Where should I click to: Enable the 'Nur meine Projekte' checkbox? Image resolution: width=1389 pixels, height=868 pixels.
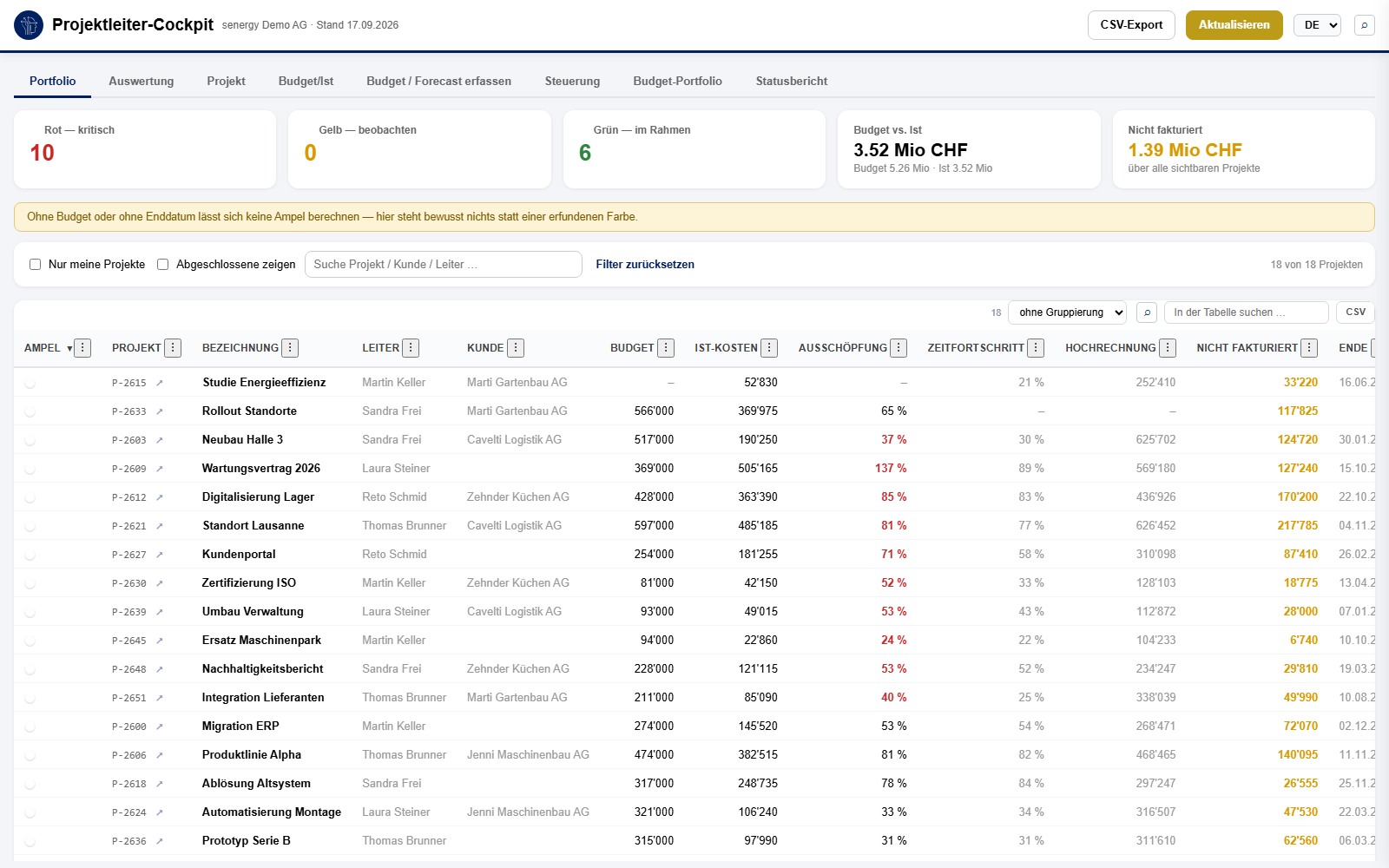pyautogui.click(x=36, y=265)
